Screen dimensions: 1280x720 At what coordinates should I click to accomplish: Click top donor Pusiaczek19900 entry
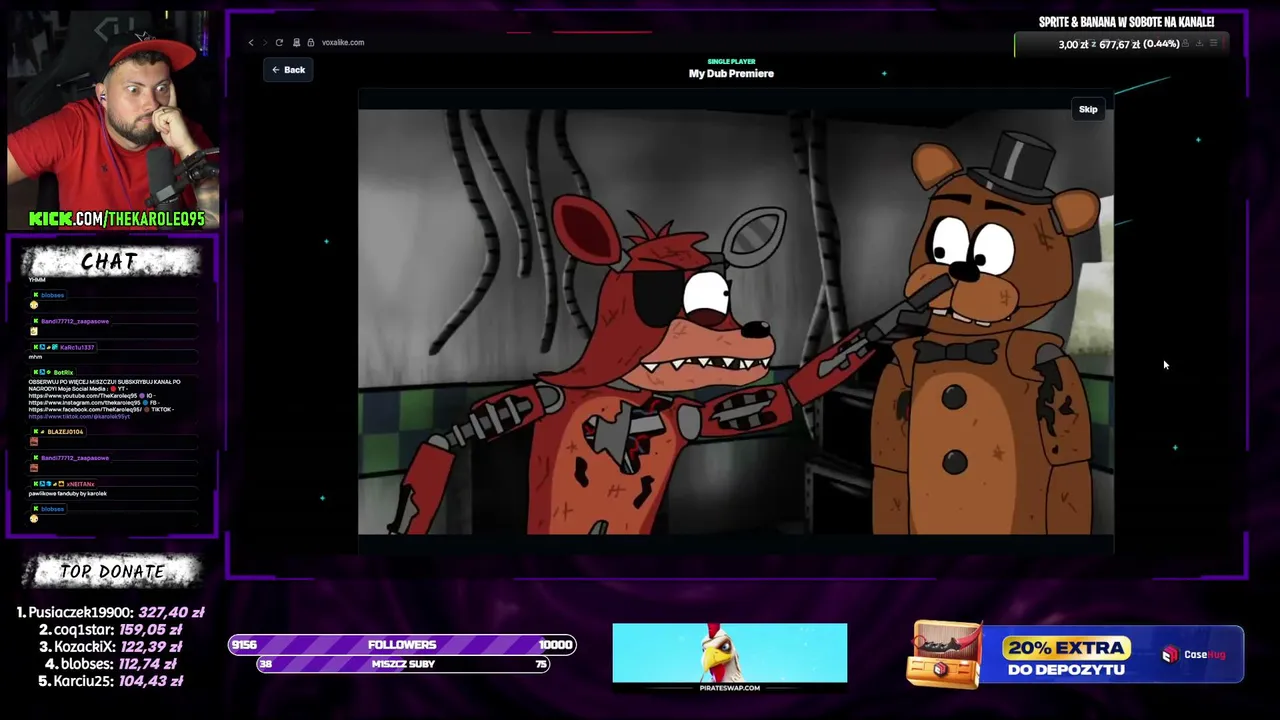(110, 612)
